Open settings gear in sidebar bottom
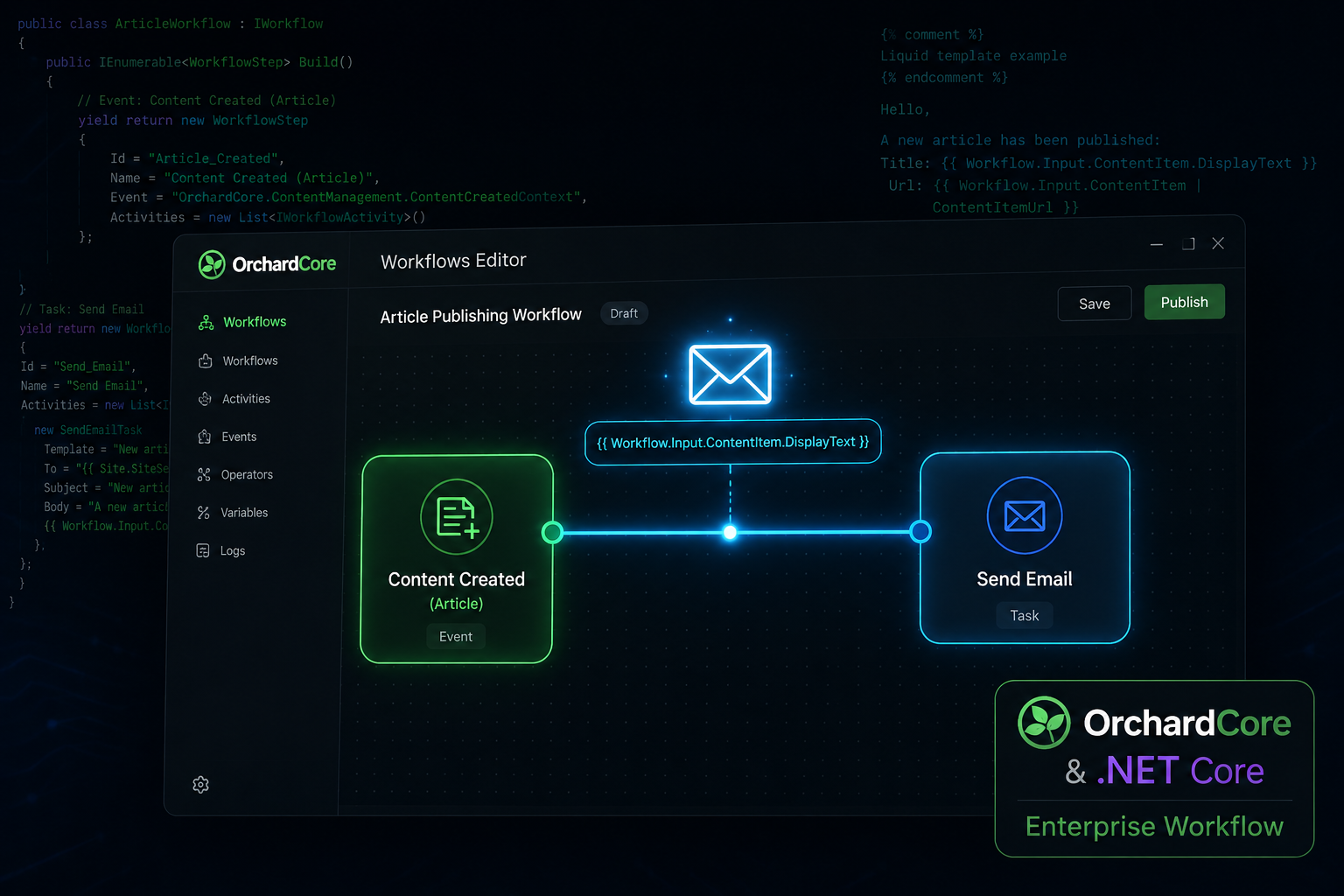1344x896 pixels. coord(200,785)
